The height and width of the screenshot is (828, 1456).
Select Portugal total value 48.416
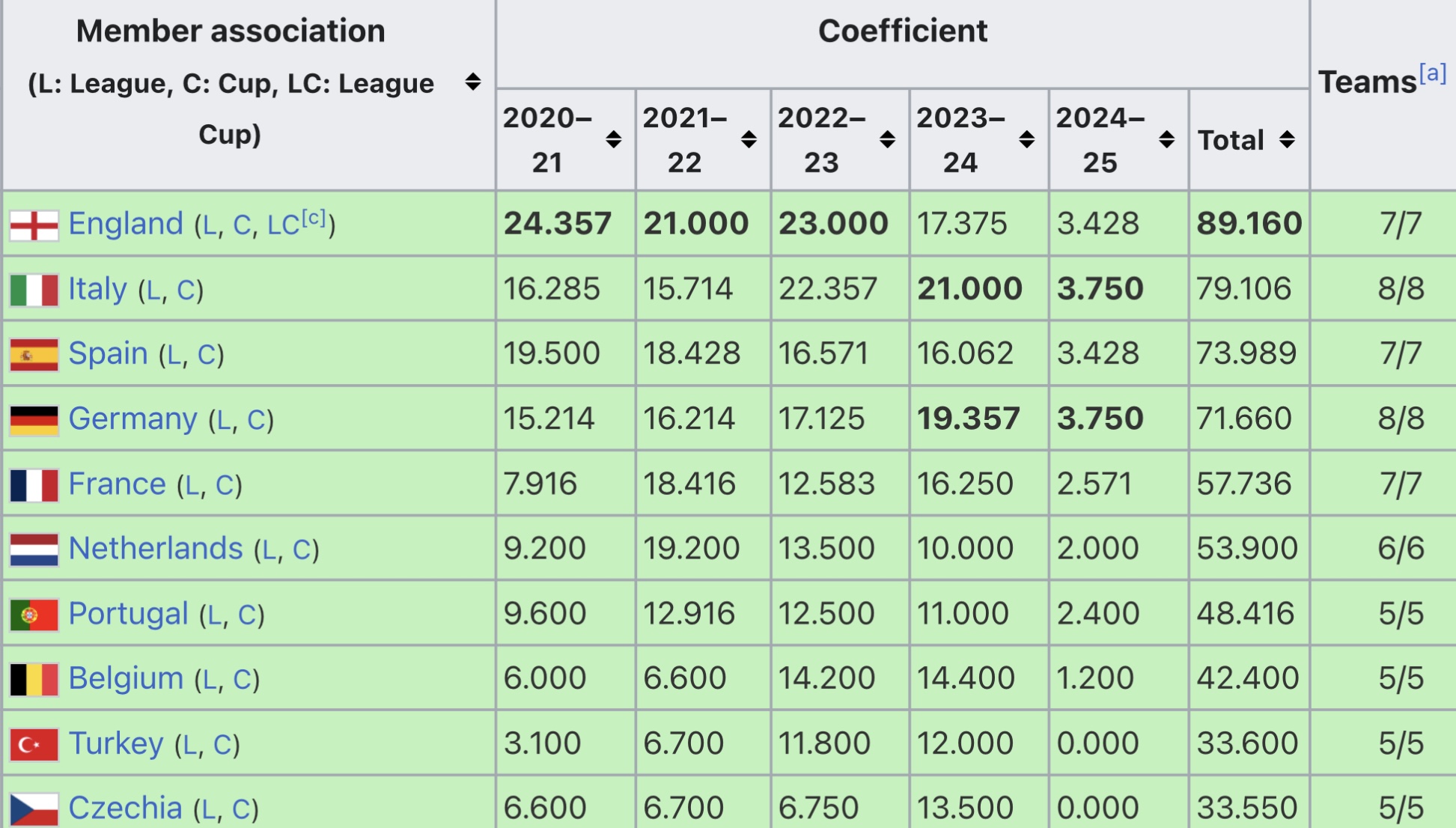tap(1245, 613)
